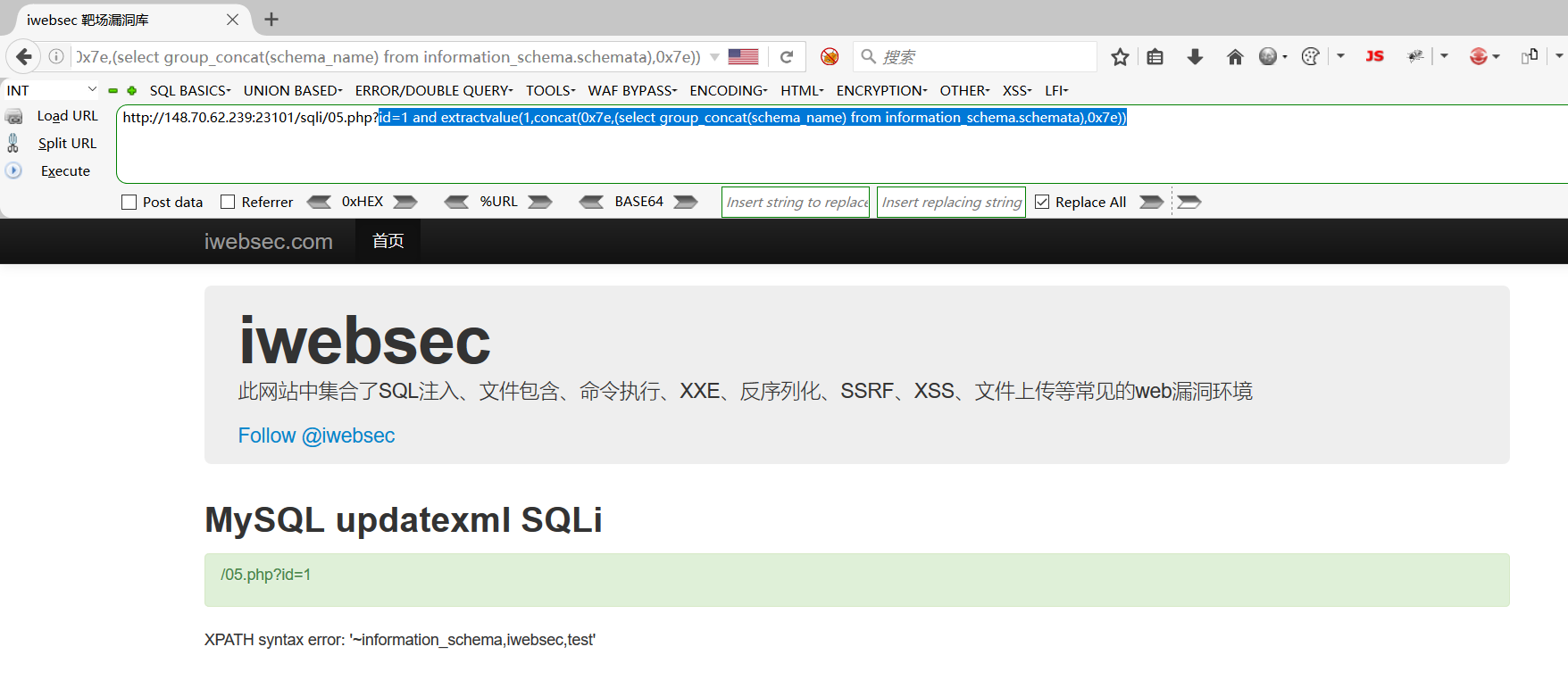1568x680 pixels.
Task: Click the red JS toggle icon
Action: point(1374,56)
